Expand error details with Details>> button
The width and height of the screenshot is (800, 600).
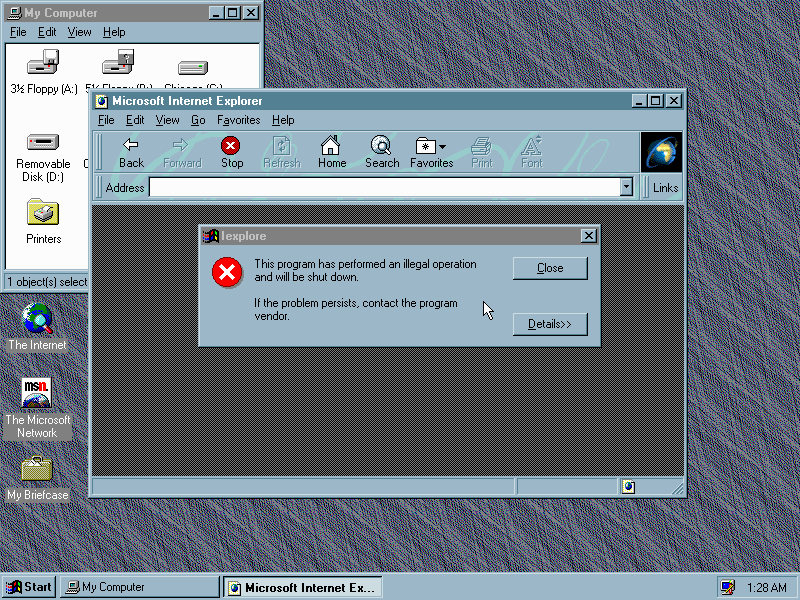point(550,324)
